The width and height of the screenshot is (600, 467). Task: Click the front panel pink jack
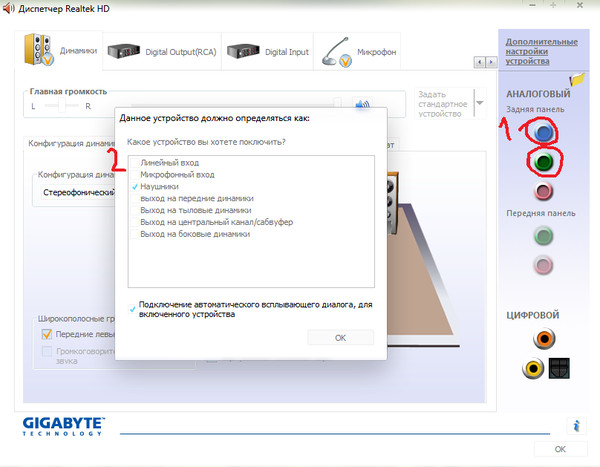pyautogui.click(x=543, y=265)
